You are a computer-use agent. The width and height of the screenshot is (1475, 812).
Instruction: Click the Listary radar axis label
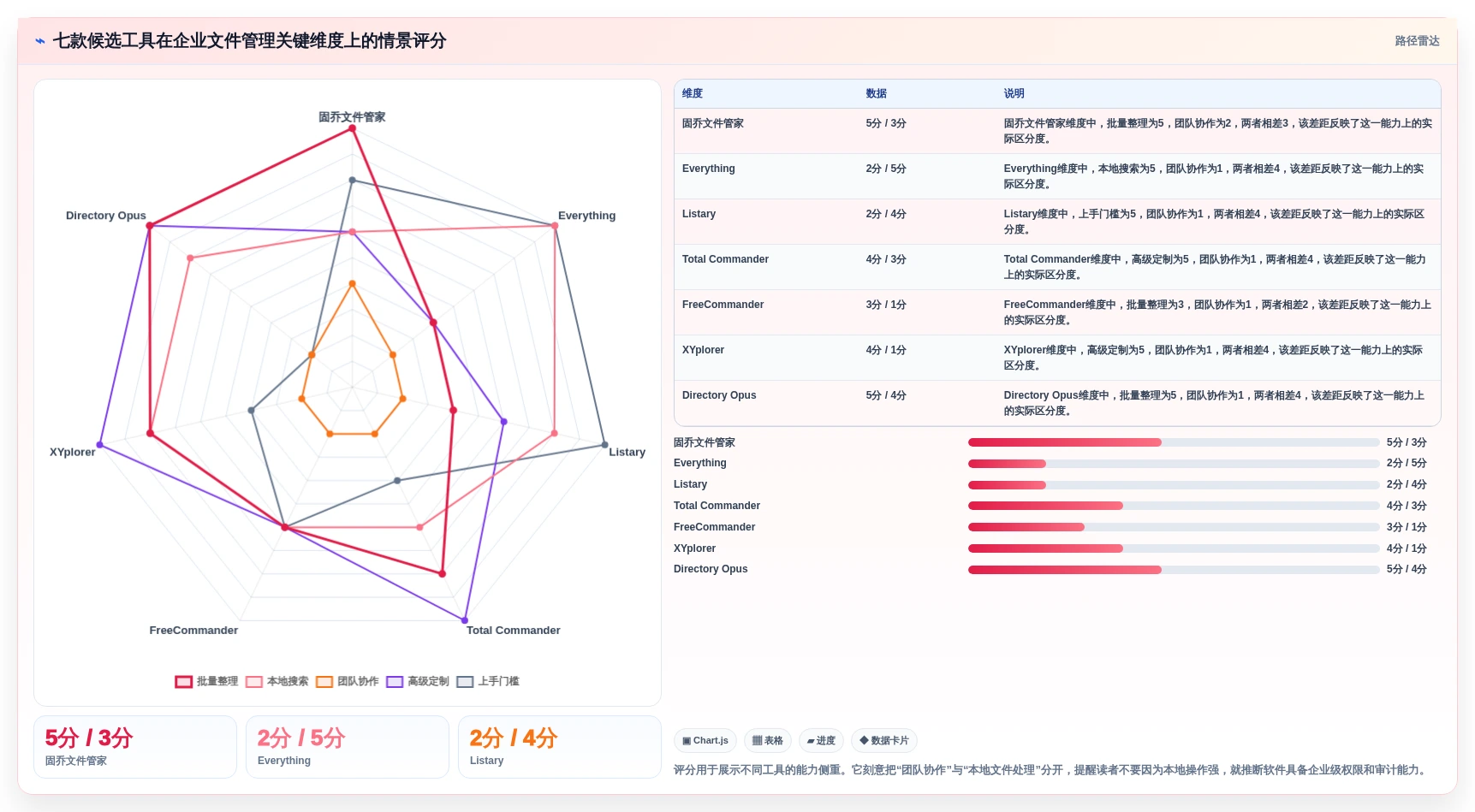[627, 452]
